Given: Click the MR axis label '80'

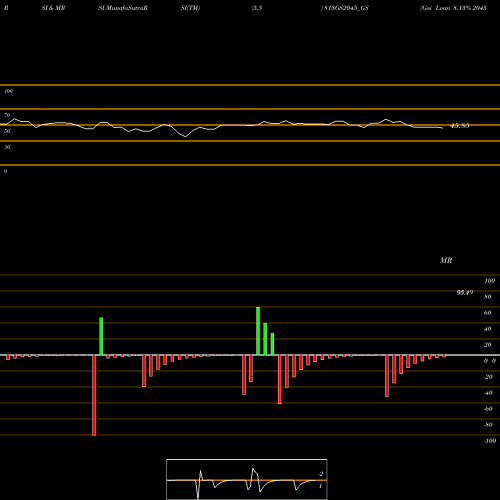Looking at the screenshot, I should (x=488, y=297).
